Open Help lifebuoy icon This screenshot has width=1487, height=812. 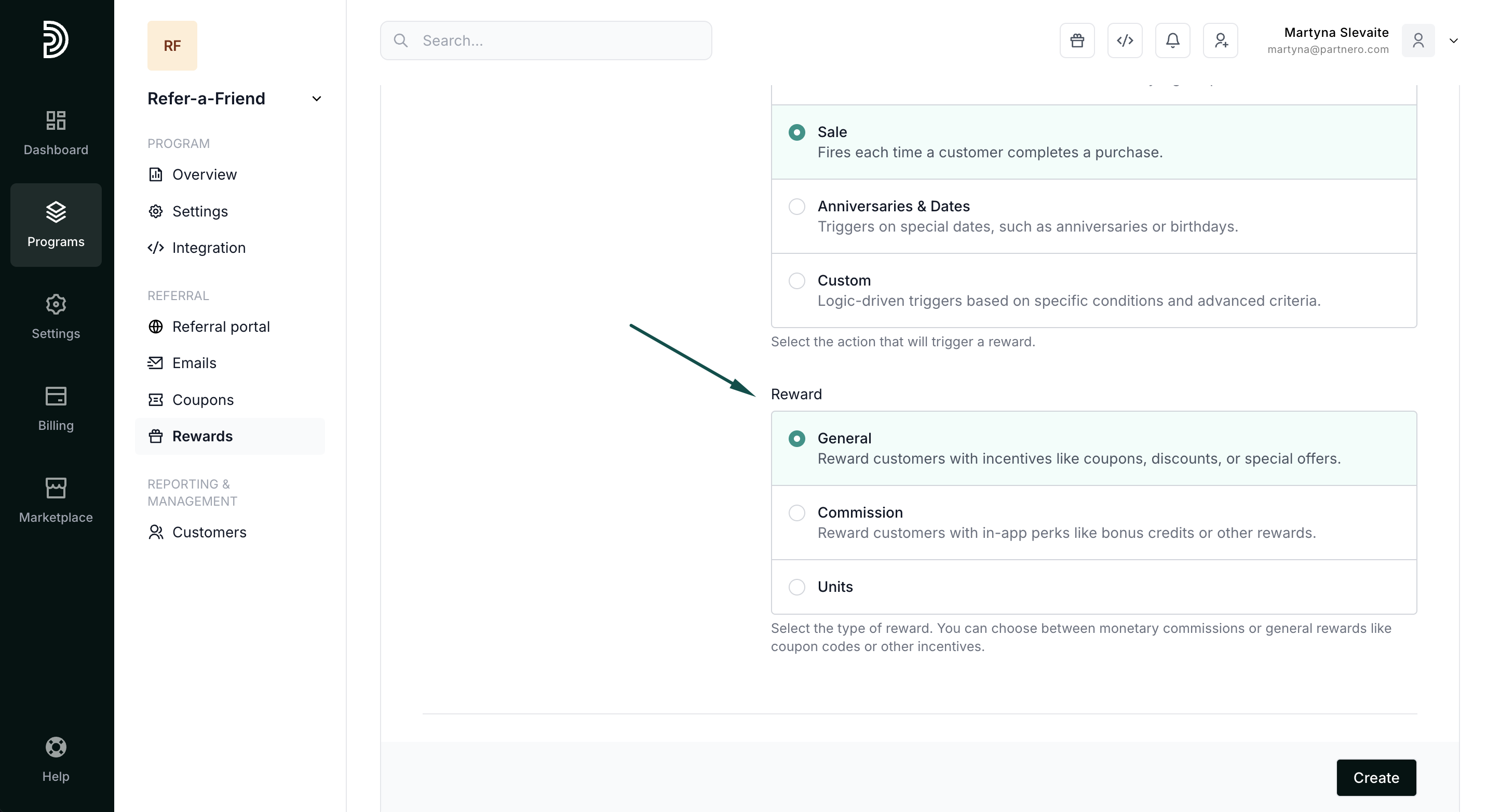(56, 759)
